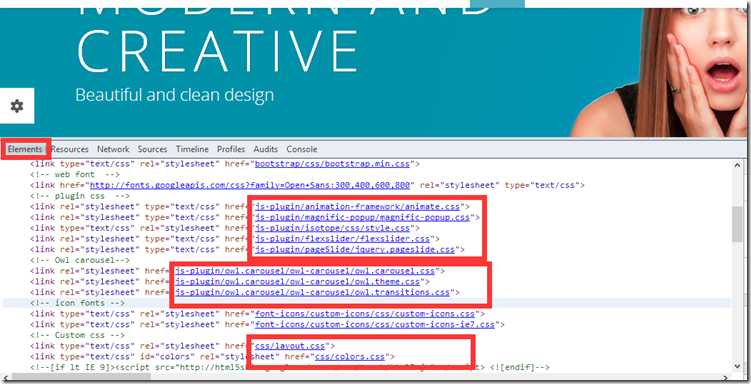Open jquery.pageslide.css link

click(355, 249)
